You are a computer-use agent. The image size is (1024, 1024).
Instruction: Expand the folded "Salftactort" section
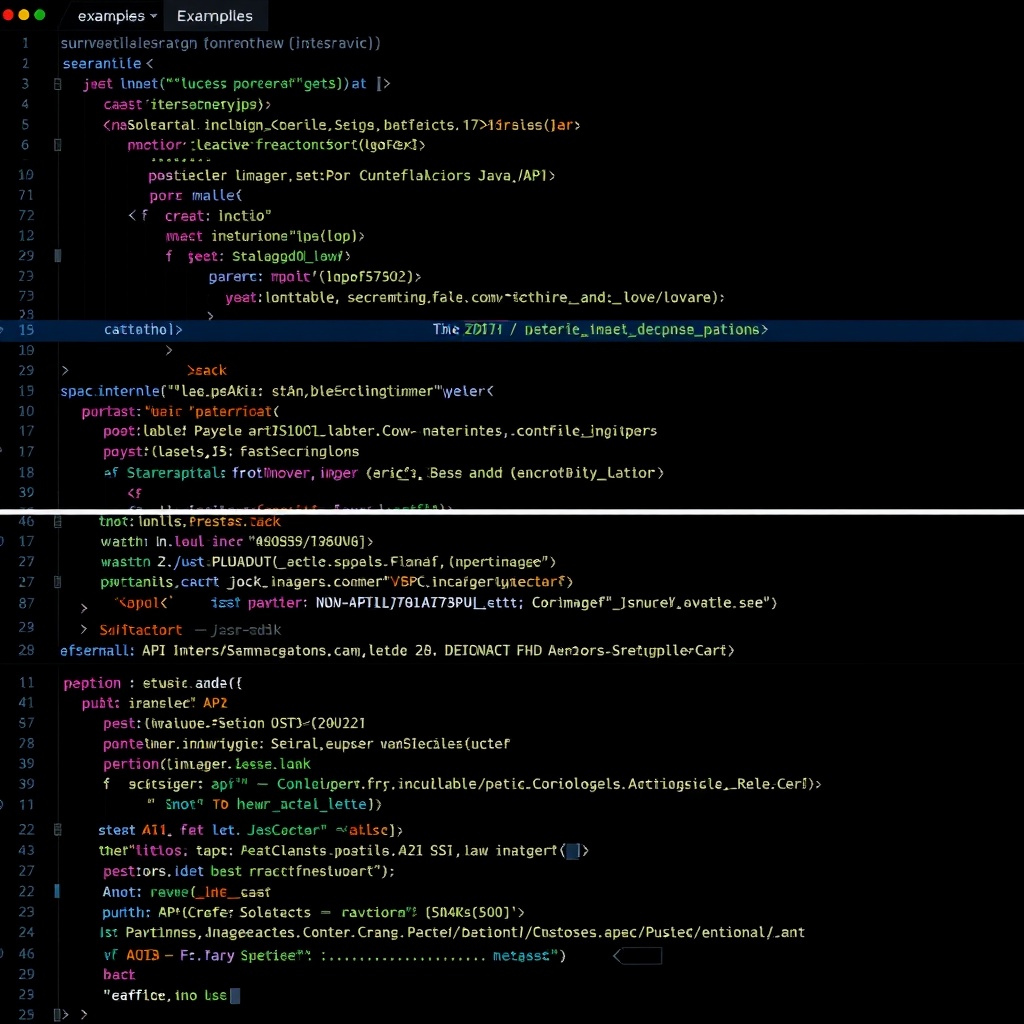coord(84,630)
